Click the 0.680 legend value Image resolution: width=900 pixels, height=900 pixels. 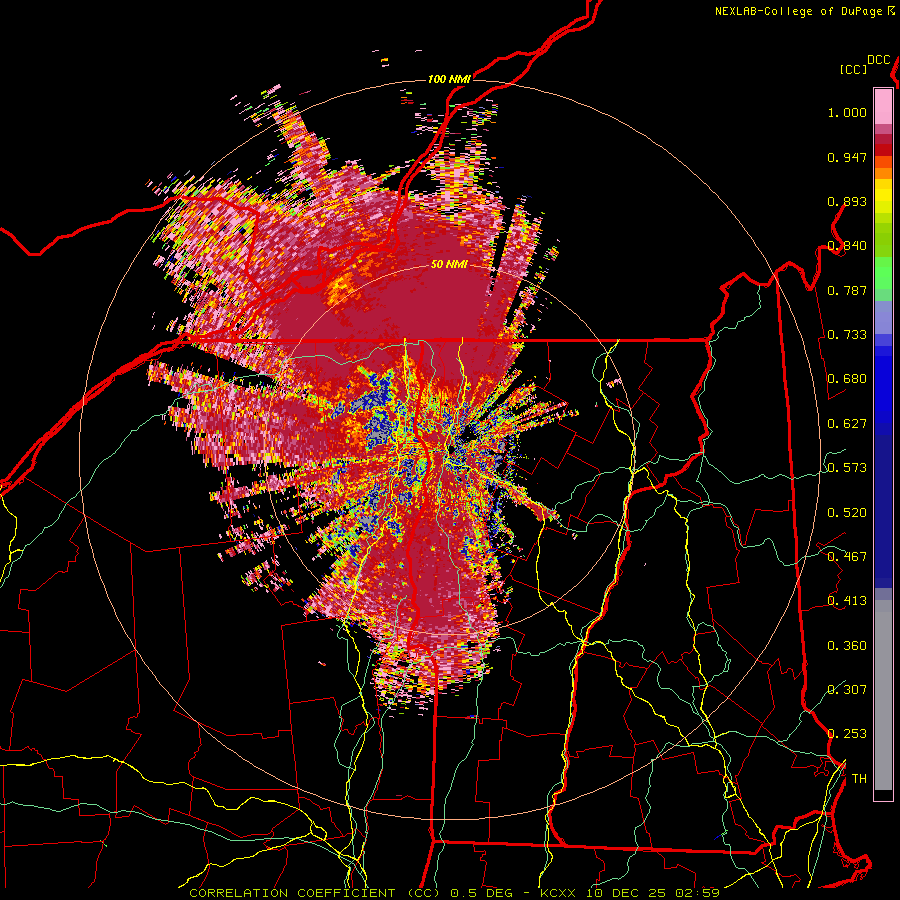click(x=847, y=379)
